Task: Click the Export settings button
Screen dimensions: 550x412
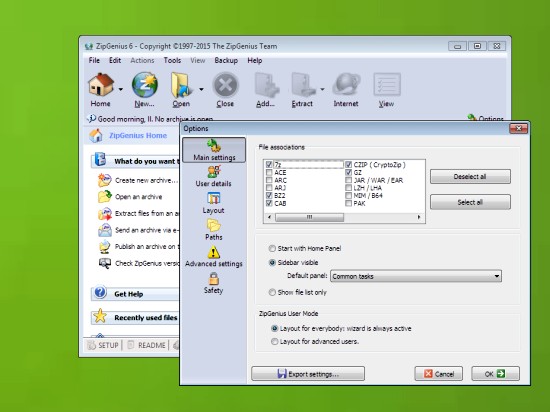Action: tap(308, 374)
